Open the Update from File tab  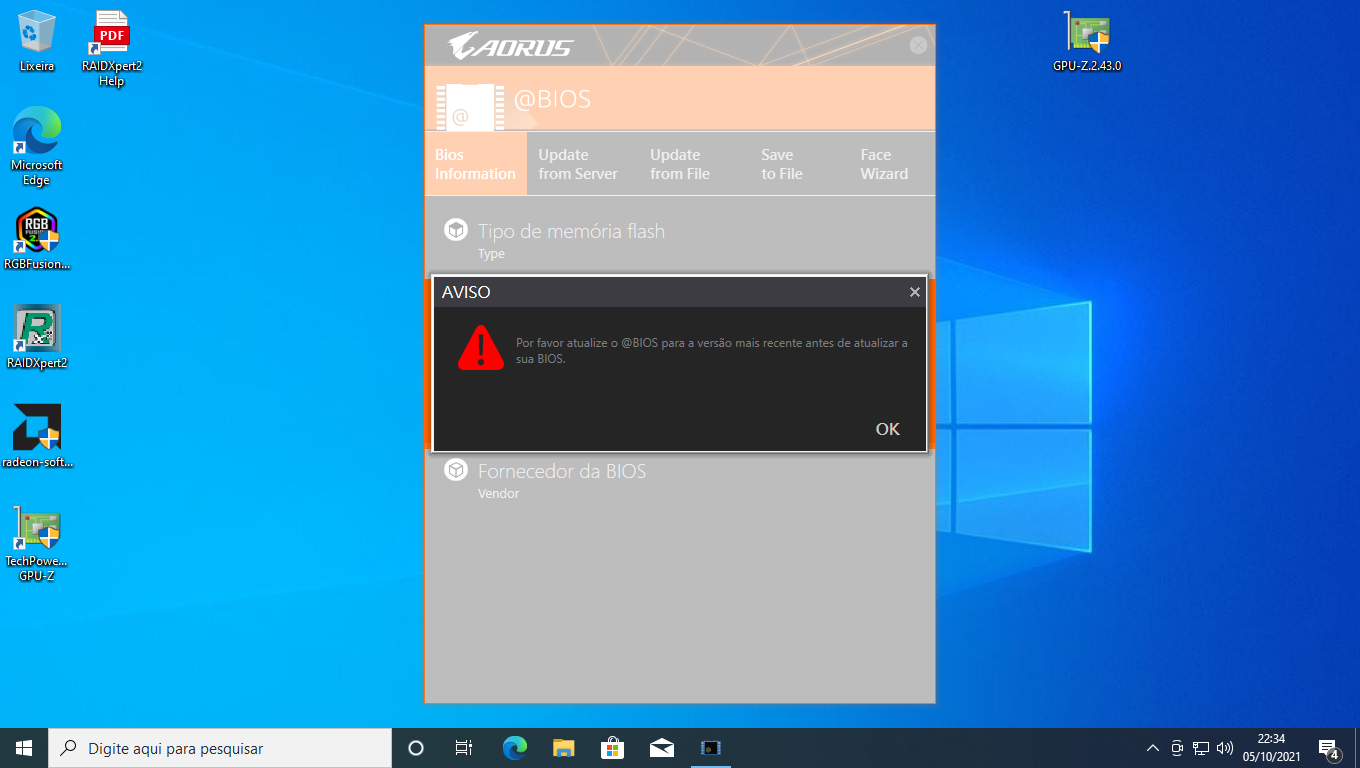(680, 164)
